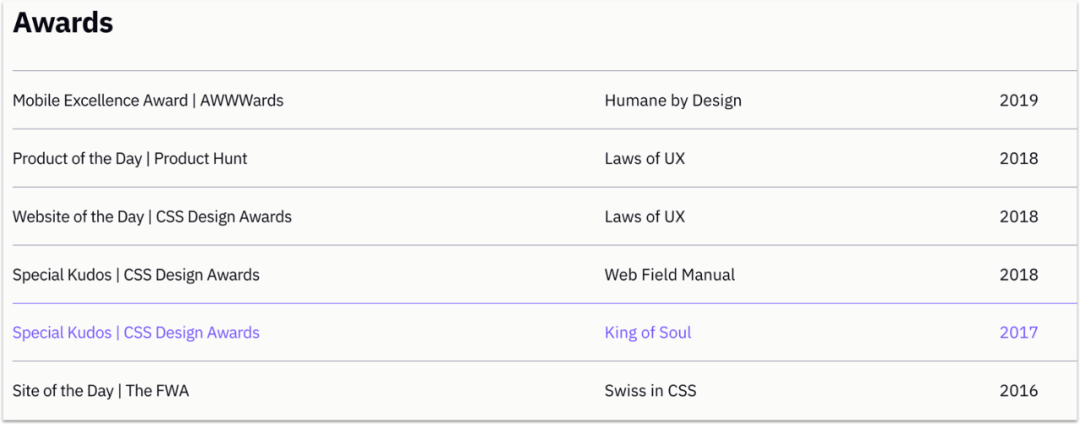Click the Awards section heading

pyautogui.click(x=63, y=23)
